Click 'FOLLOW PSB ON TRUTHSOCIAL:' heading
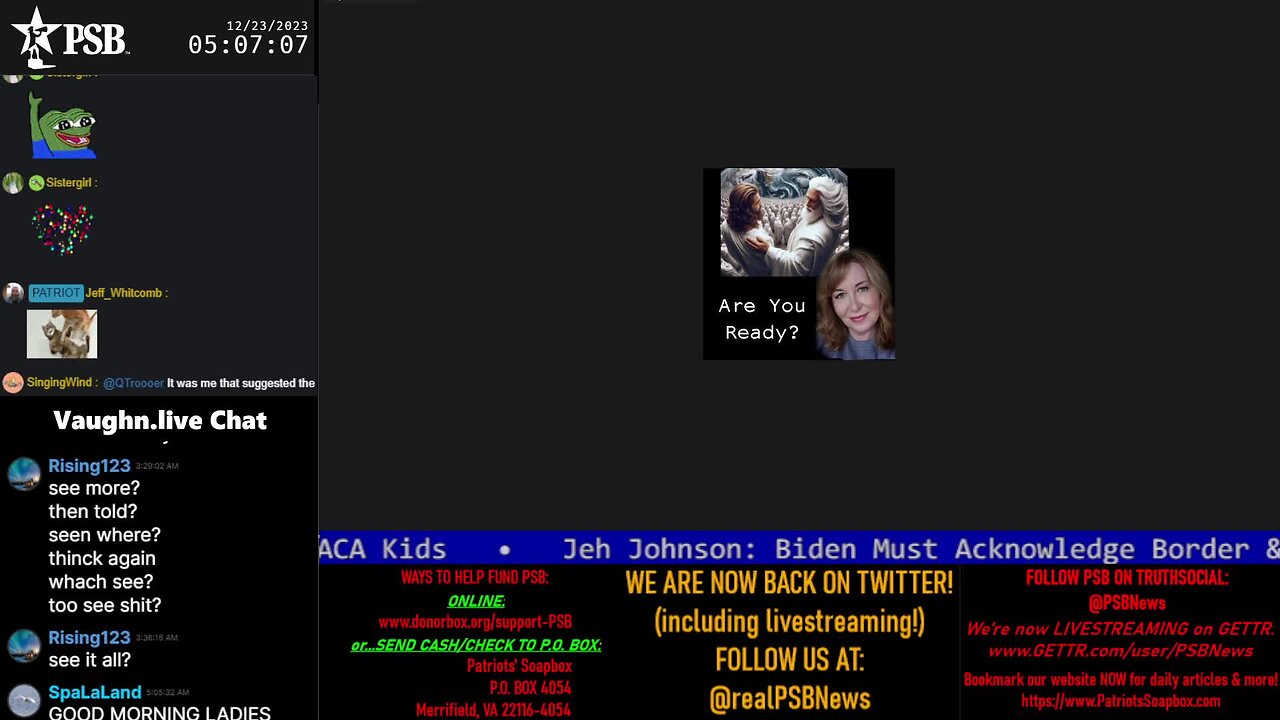This screenshot has width=1280, height=720. (x=1127, y=577)
